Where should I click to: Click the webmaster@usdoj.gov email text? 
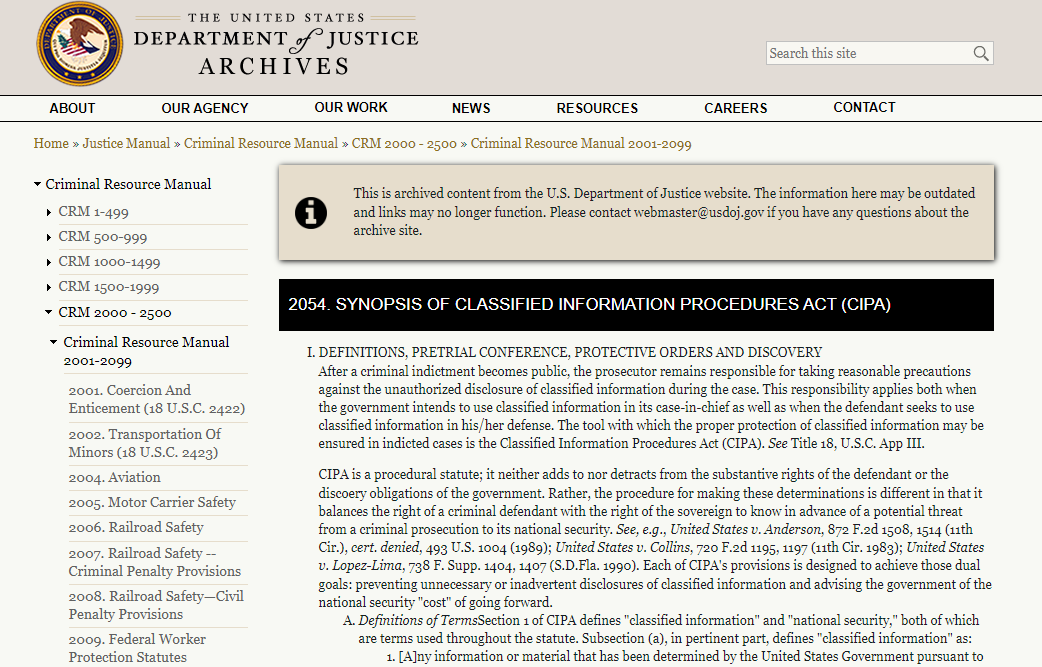coord(698,213)
